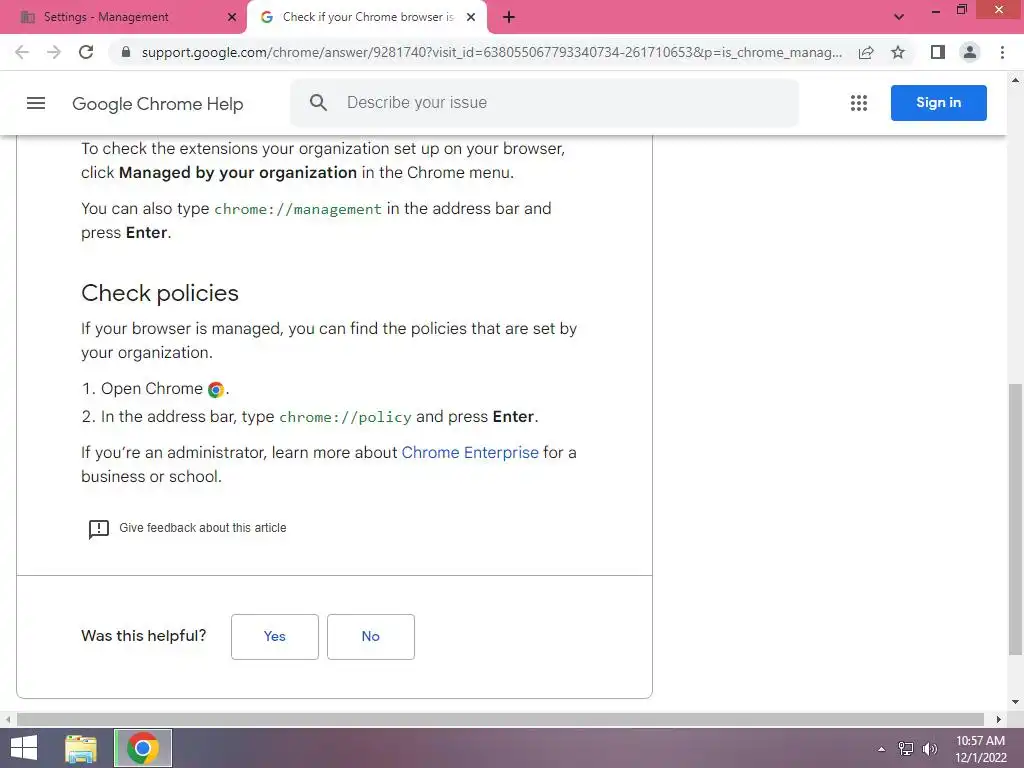Go back to the previous page
The height and width of the screenshot is (768, 1024).
coord(22,52)
